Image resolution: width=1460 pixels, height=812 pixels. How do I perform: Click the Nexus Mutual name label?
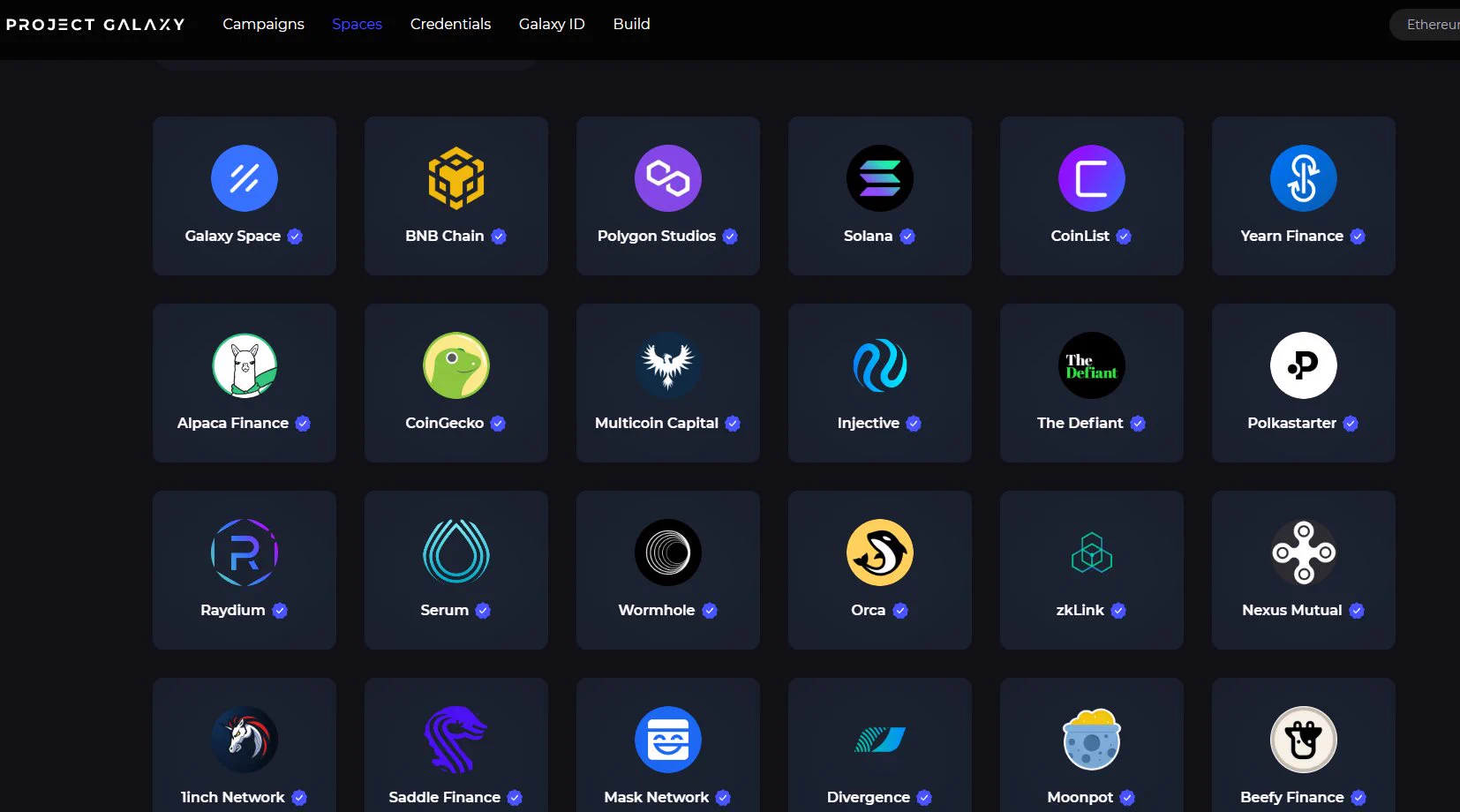point(1291,610)
